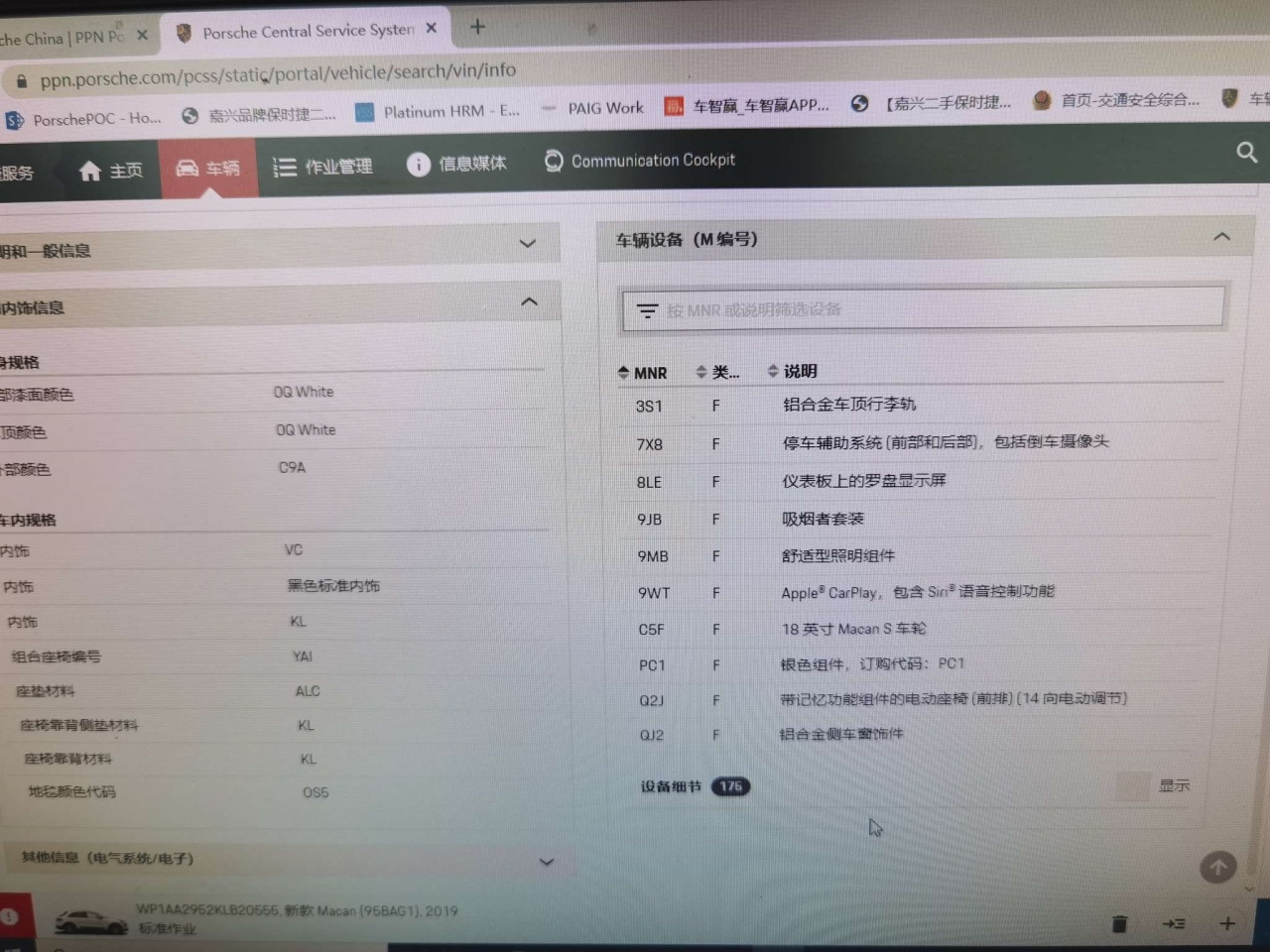Screen dimensions: 1270x952
Task: Sort equipment by 类 column
Action: tap(718, 372)
